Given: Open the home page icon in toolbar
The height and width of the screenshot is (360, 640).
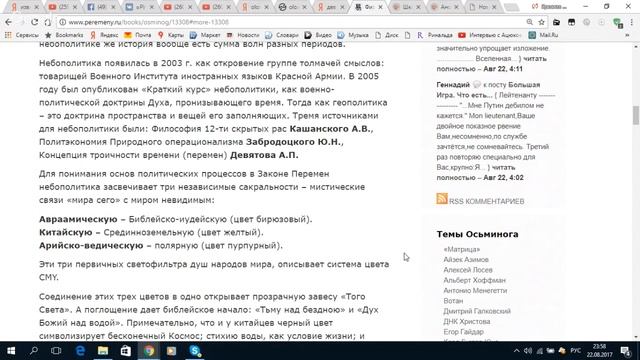Looking at the screenshot, I should 48,22.
